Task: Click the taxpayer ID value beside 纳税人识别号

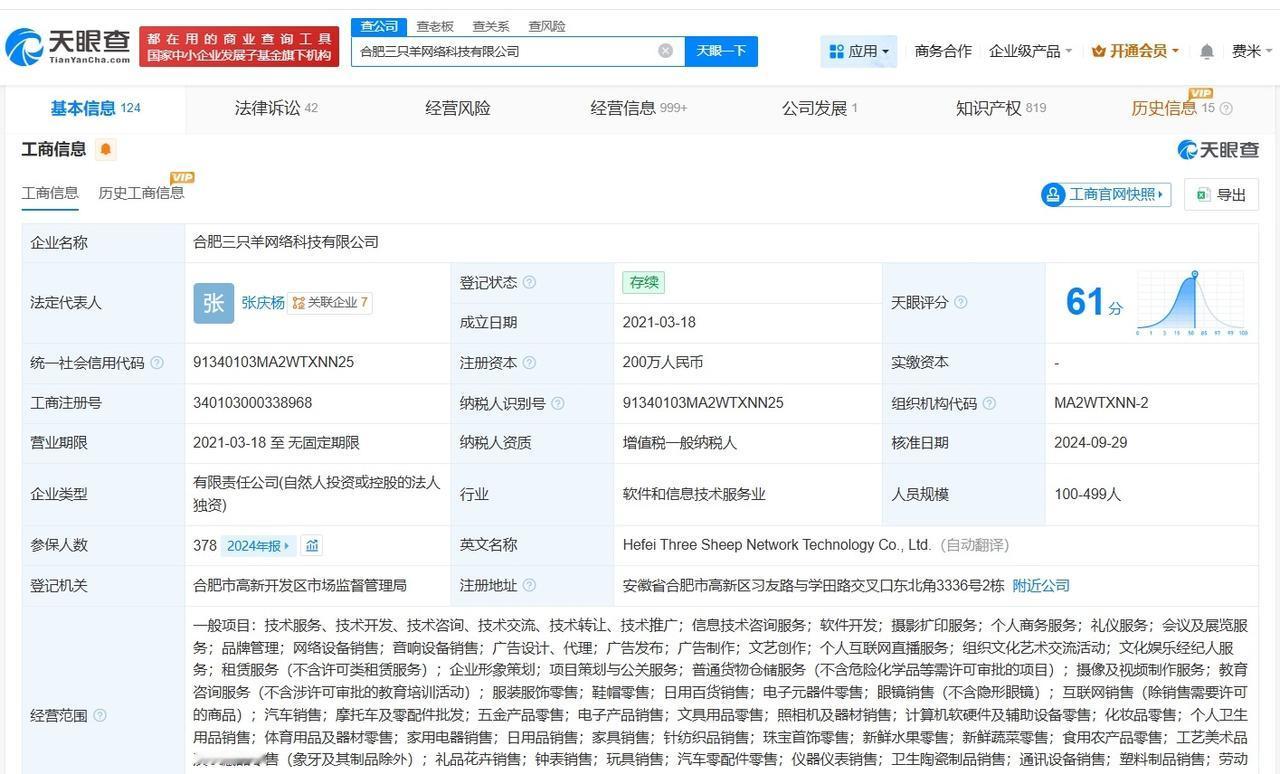Action: point(703,403)
